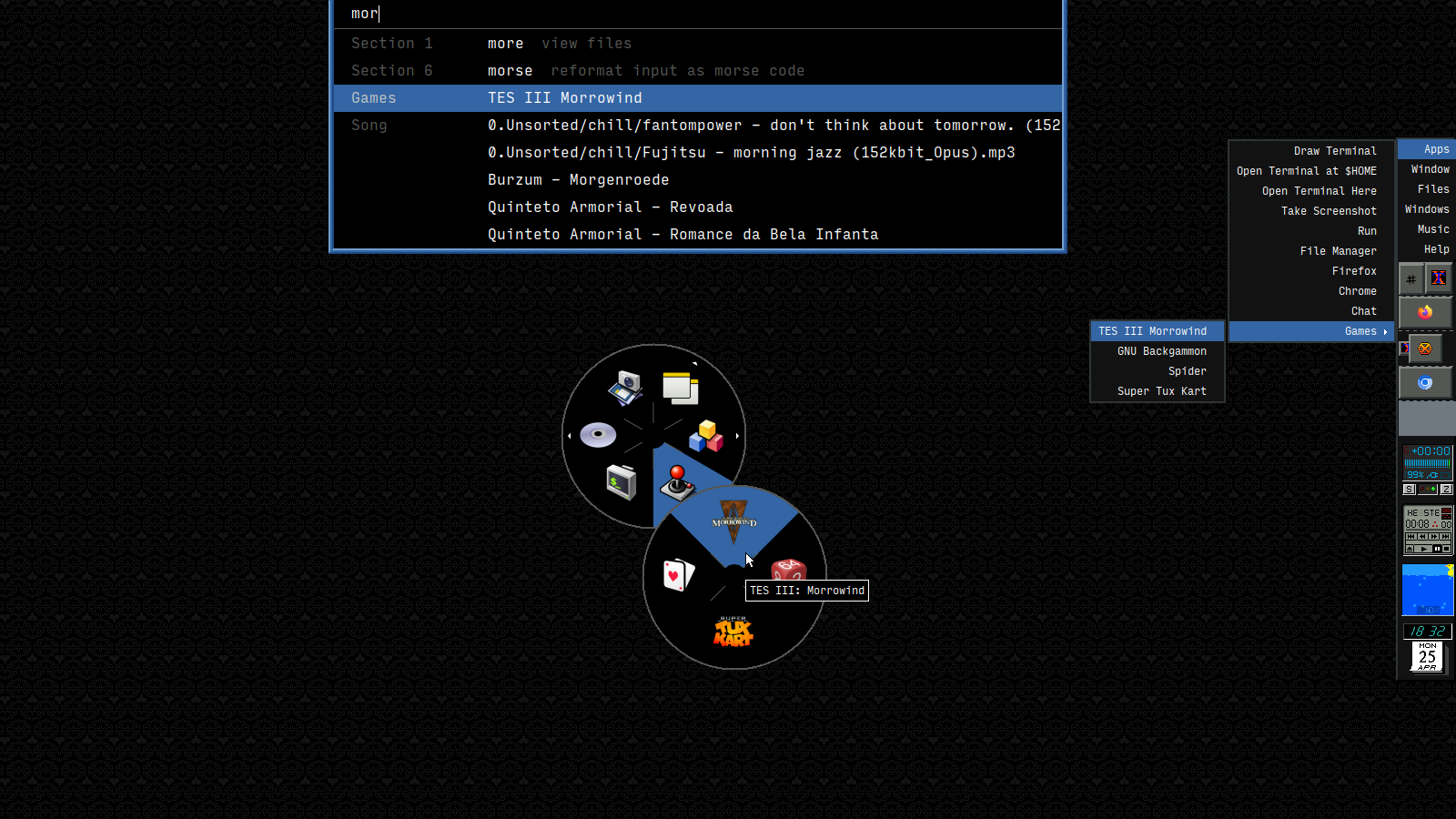Open Chromium via its sidebar icon
Screen dimensions: 1456x819
click(1425, 382)
